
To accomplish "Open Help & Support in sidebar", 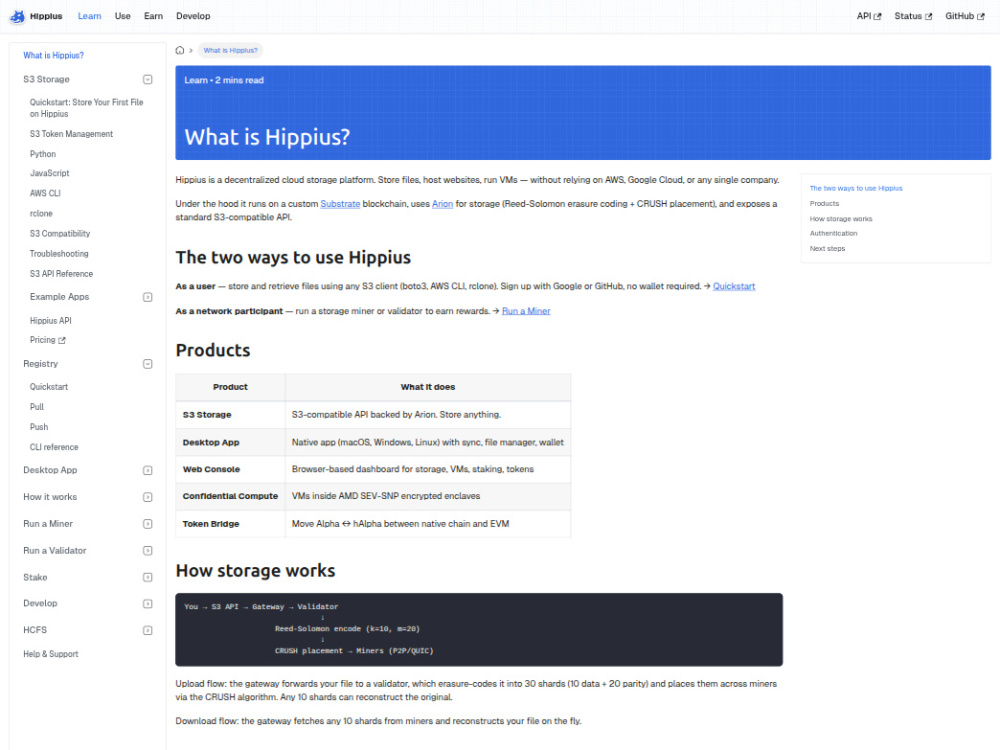I will (50, 654).
